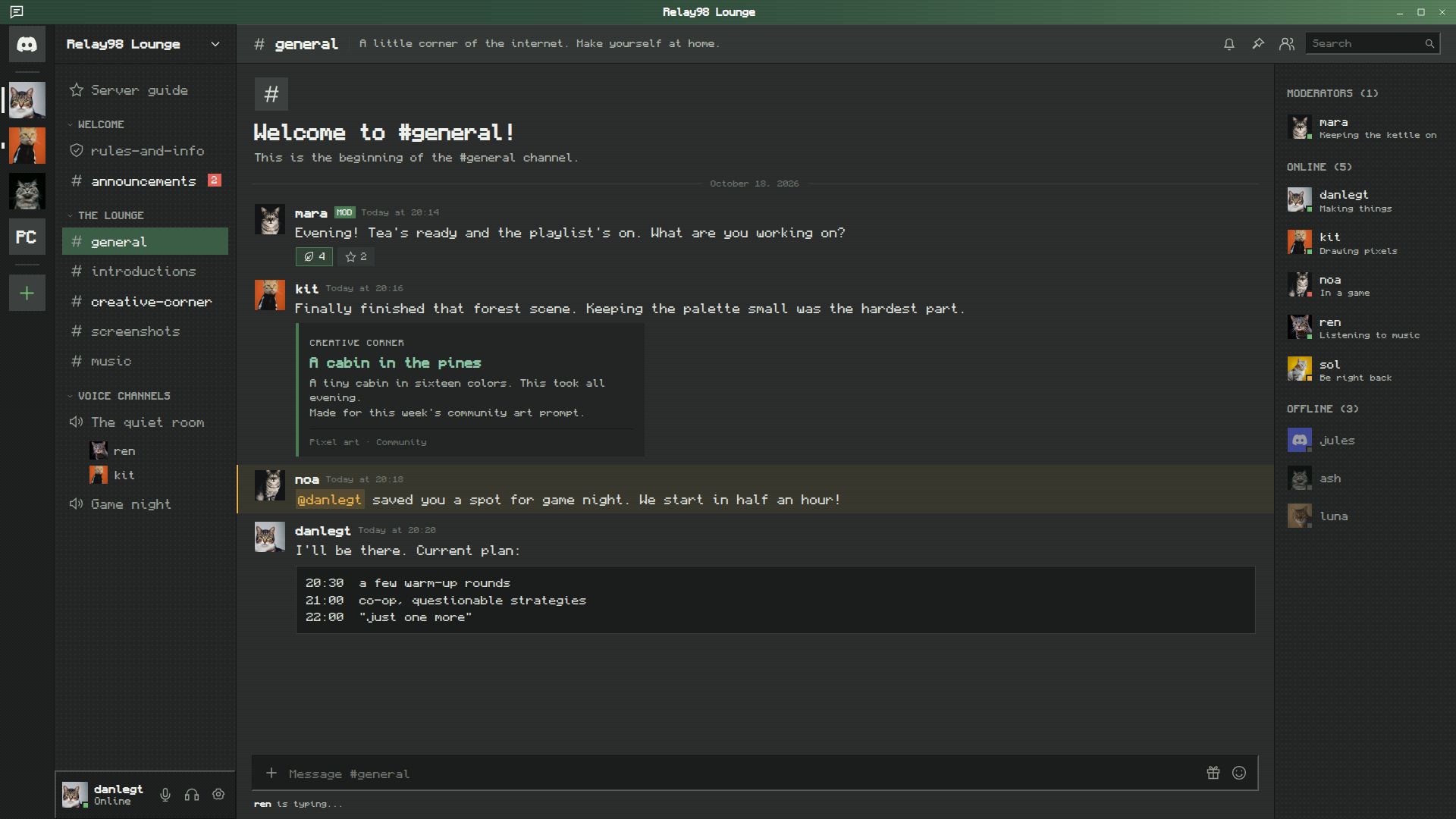Collapse the WELCOME category
Screen dimensions: 1456x819
point(96,124)
